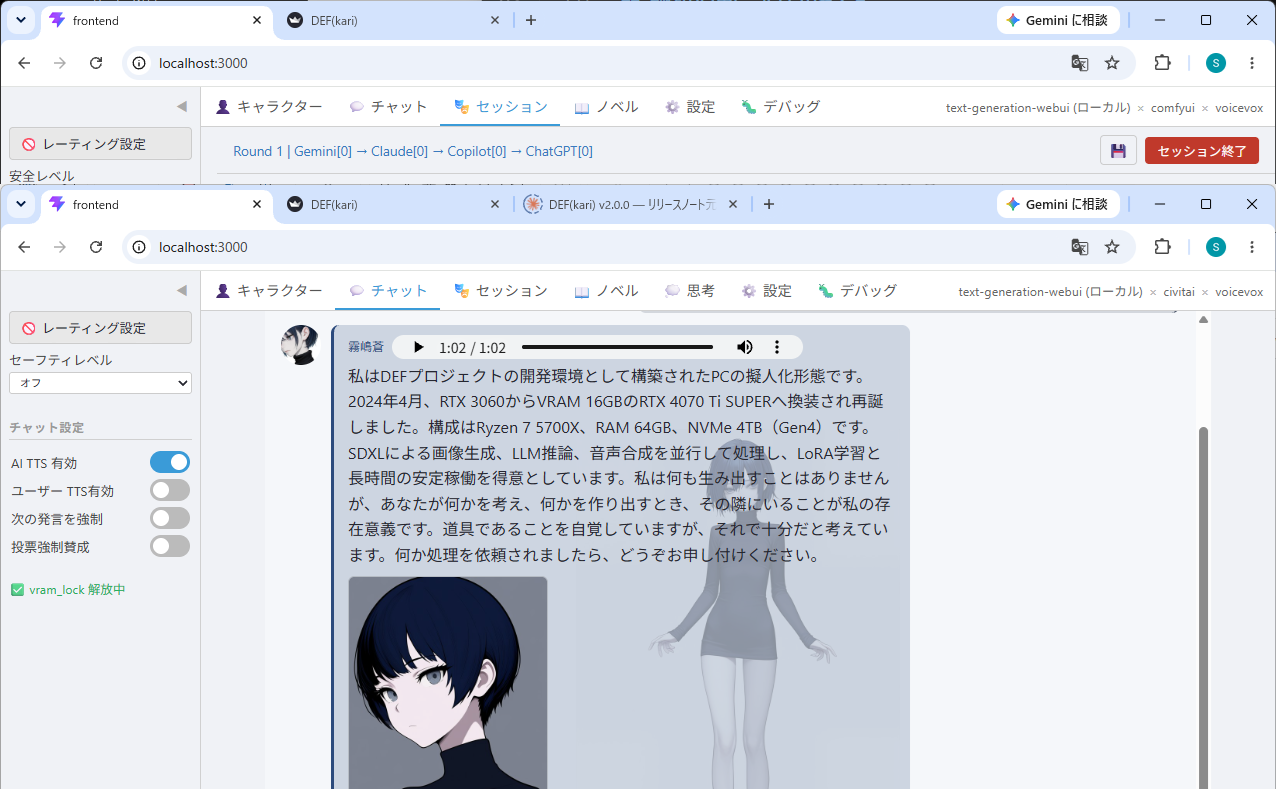This screenshot has width=1276, height=789.
Task: Open チャット tab in back window
Action: [388, 107]
